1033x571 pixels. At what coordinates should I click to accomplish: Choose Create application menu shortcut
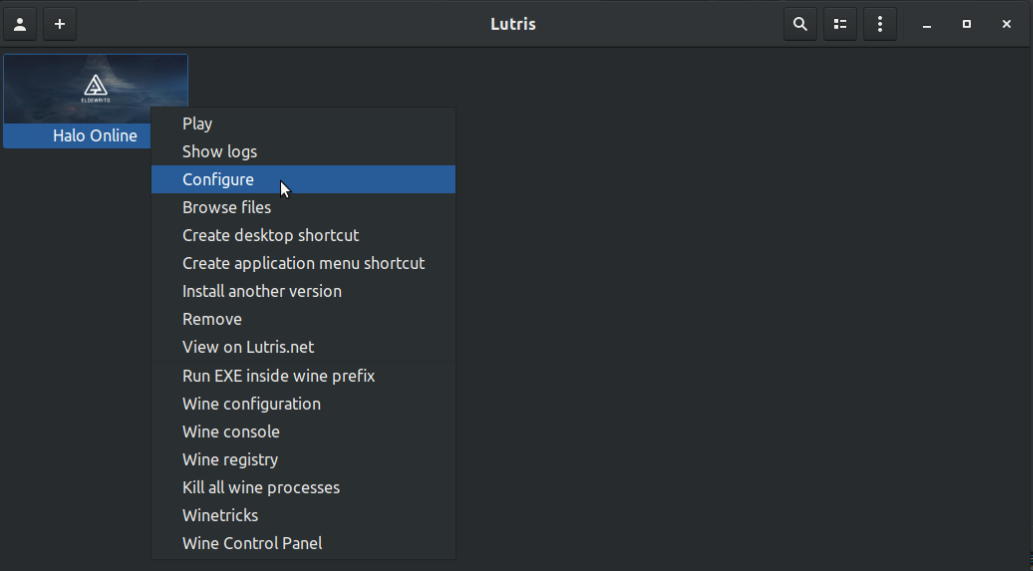[x=303, y=263]
